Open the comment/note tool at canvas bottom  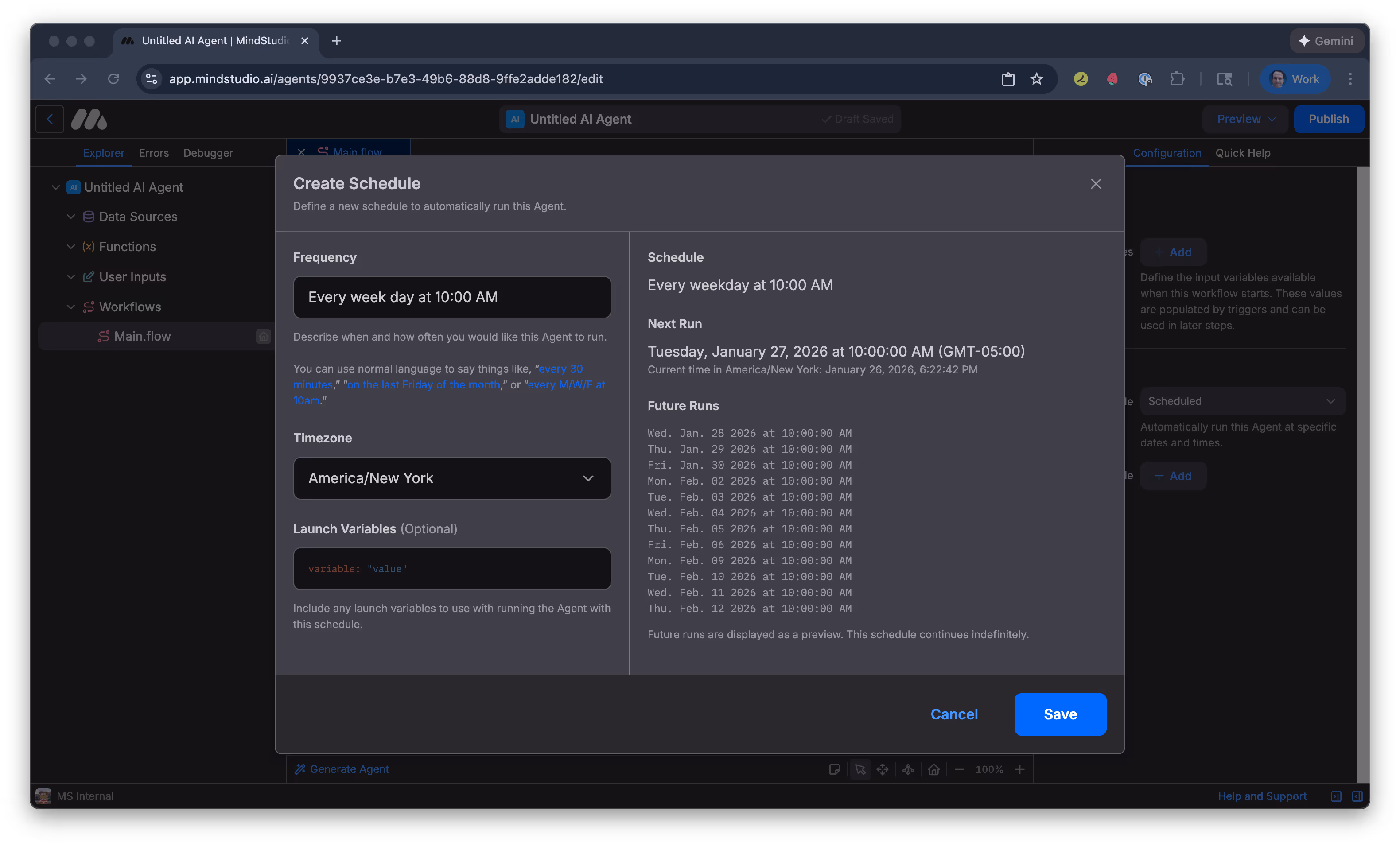pyautogui.click(x=835, y=769)
